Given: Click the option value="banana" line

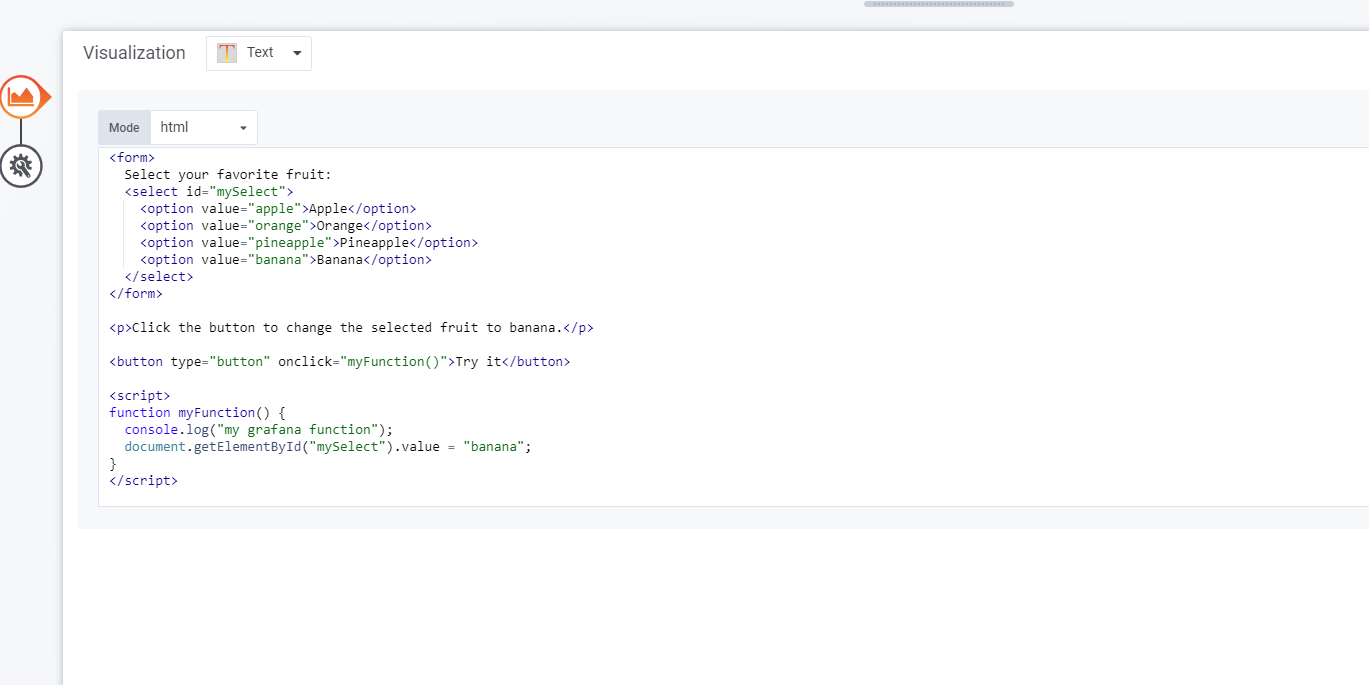Looking at the screenshot, I should coord(286,259).
